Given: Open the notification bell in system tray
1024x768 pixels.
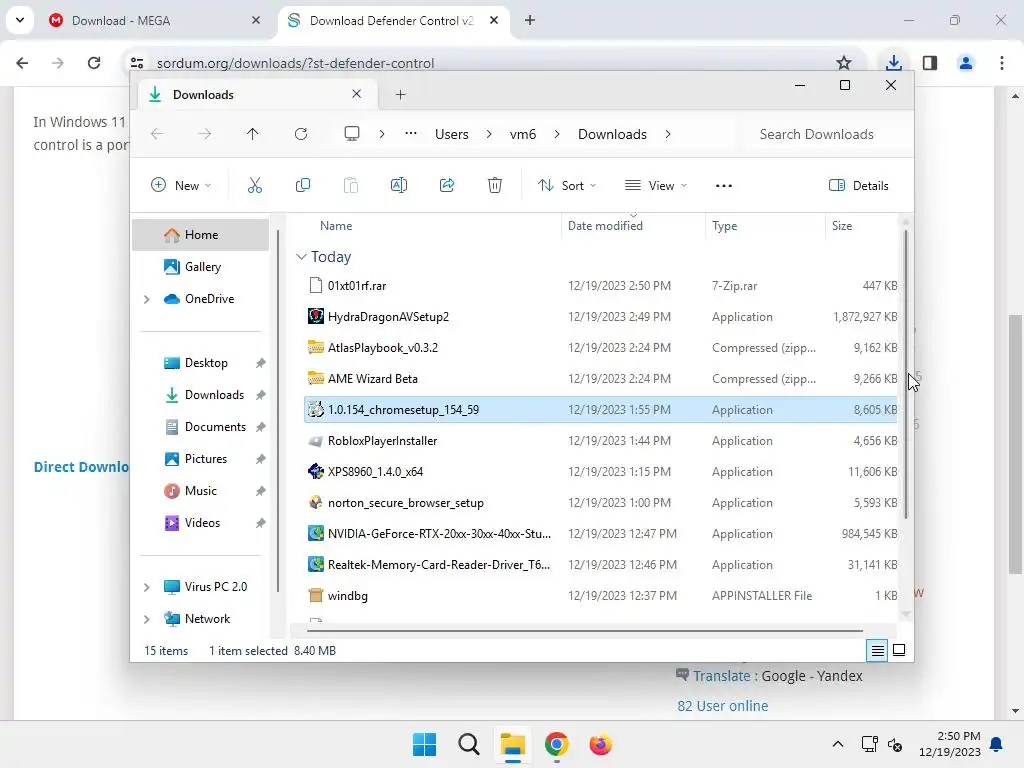Looking at the screenshot, I should point(997,744).
